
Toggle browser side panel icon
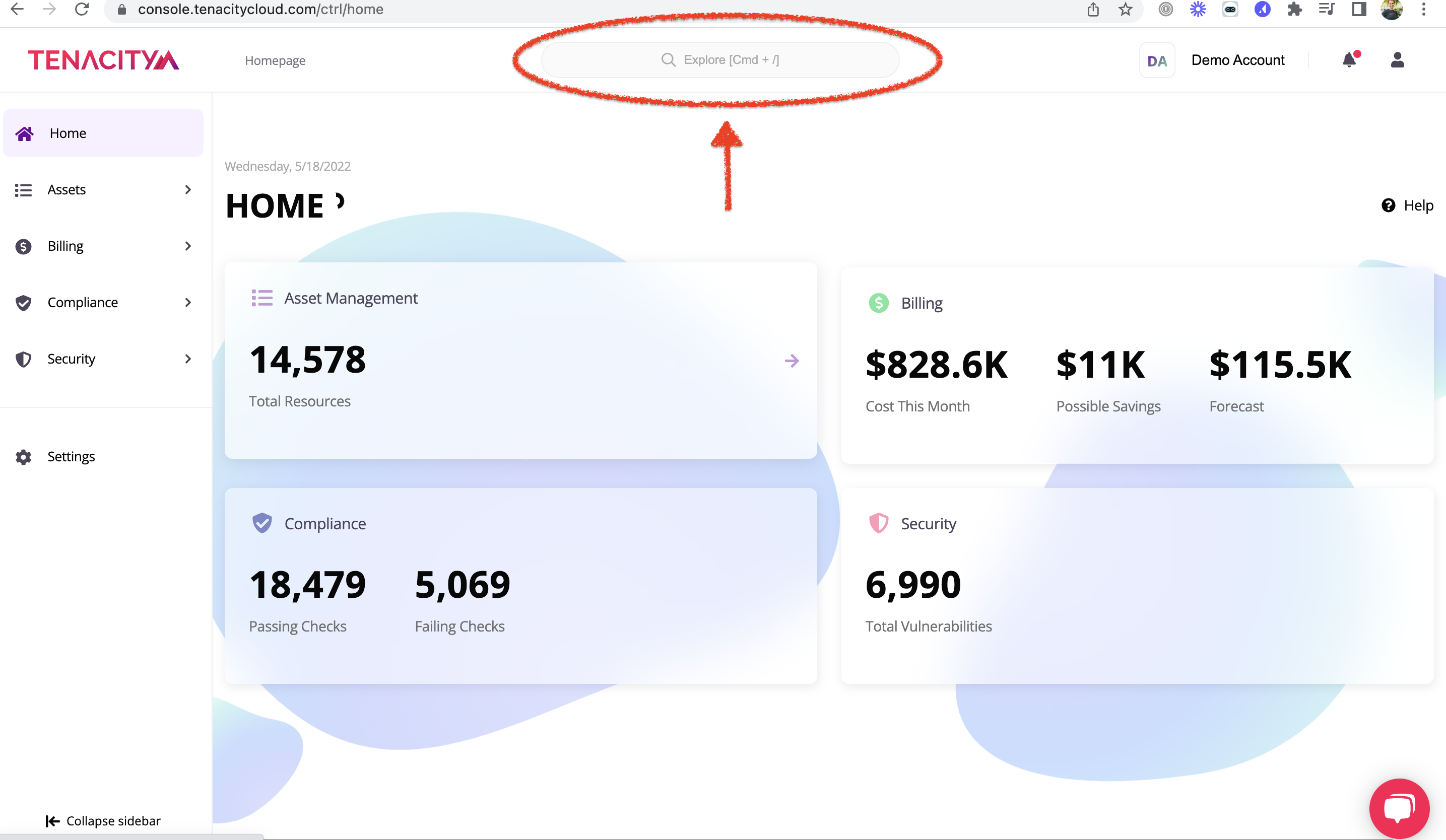point(1359,9)
